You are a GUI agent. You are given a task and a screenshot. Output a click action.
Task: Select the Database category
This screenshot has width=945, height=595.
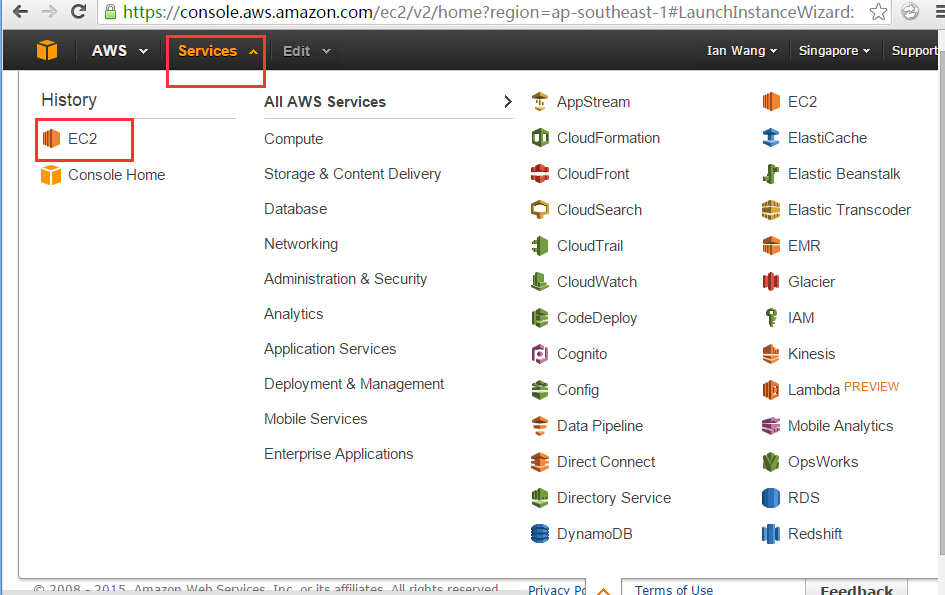[x=295, y=209]
